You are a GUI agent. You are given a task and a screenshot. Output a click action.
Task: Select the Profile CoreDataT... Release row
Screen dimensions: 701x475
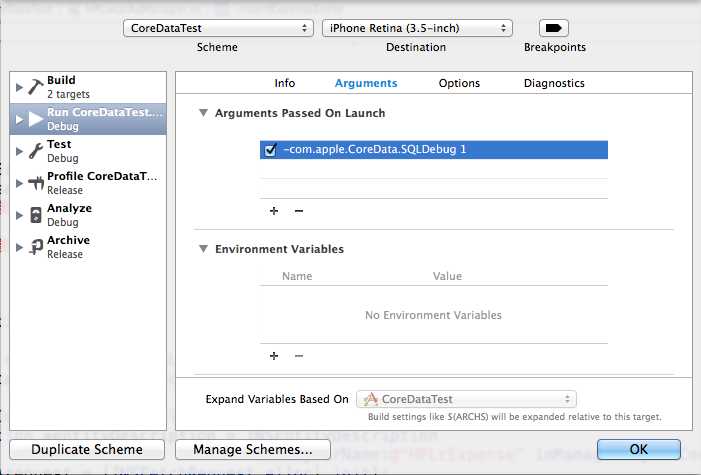click(88, 183)
